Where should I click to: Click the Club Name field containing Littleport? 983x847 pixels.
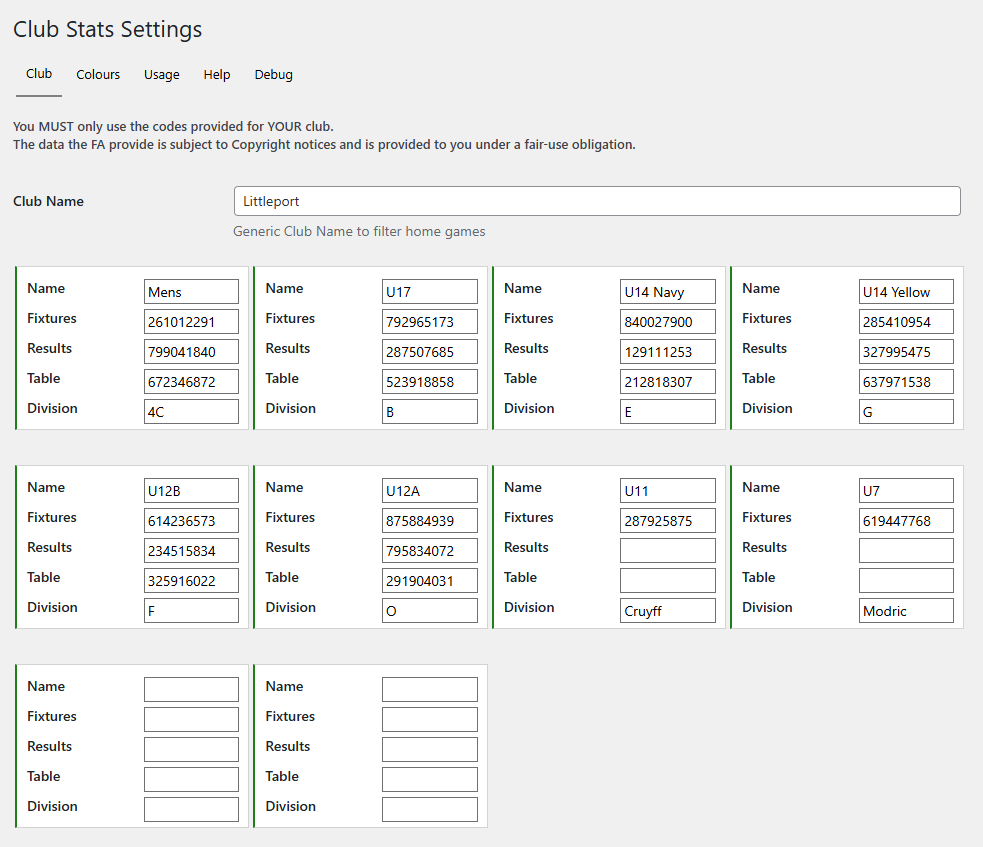tap(596, 201)
